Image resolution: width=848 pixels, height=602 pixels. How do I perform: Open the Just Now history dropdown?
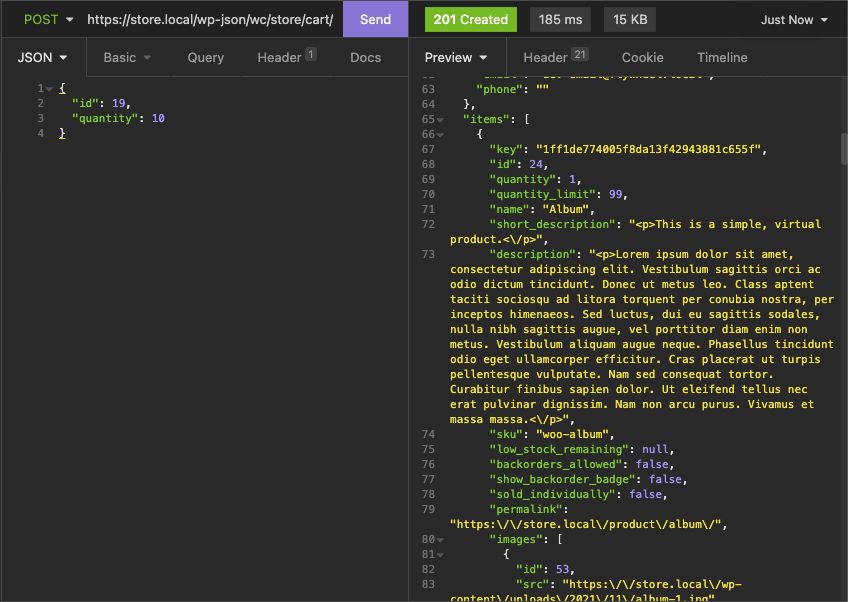(x=794, y=19)
